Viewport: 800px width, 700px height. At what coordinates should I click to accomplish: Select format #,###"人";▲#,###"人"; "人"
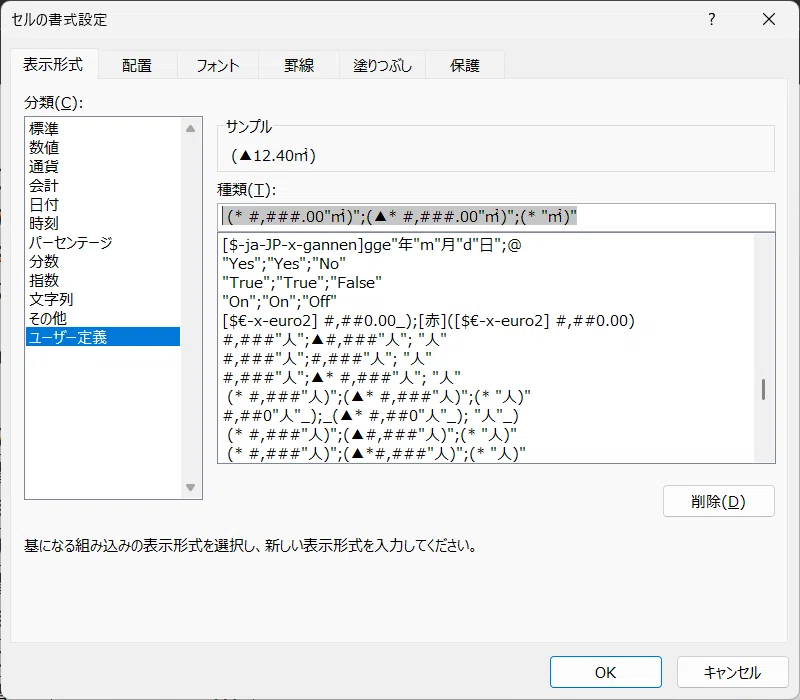(486, 339)
